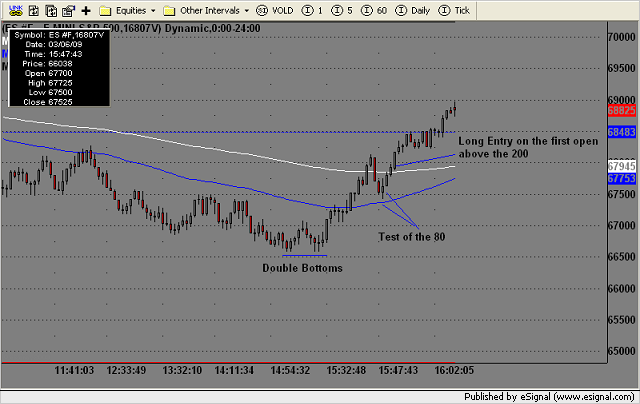Viewport: 640px width, 404px height.
Task: Click the chart title 'Dynamic,0:00-24:00'
Action: click(212, 28)
